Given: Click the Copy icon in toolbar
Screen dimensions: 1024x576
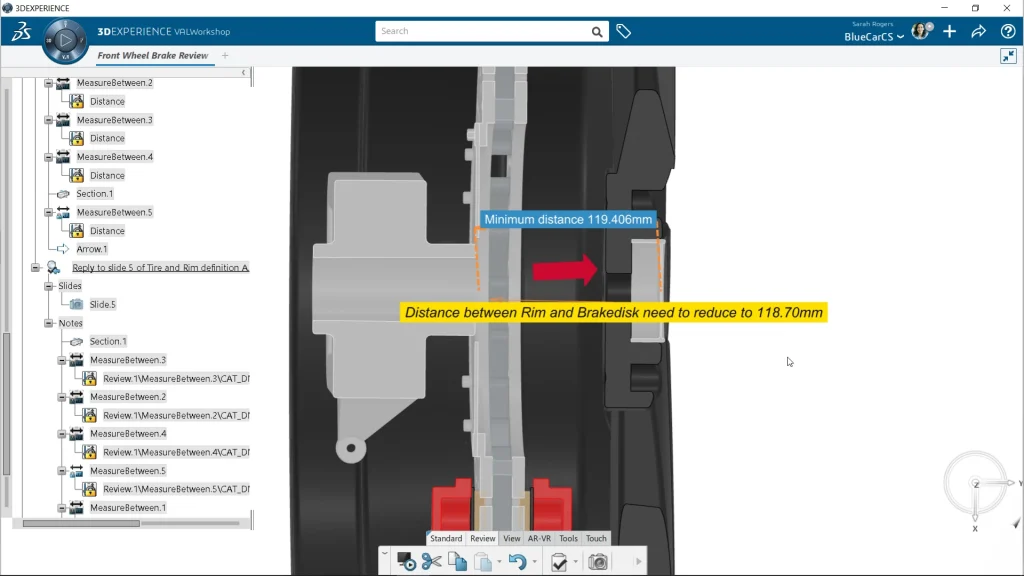Looking at the screenshot, I should pyautogui.click(x=457, y=562).
